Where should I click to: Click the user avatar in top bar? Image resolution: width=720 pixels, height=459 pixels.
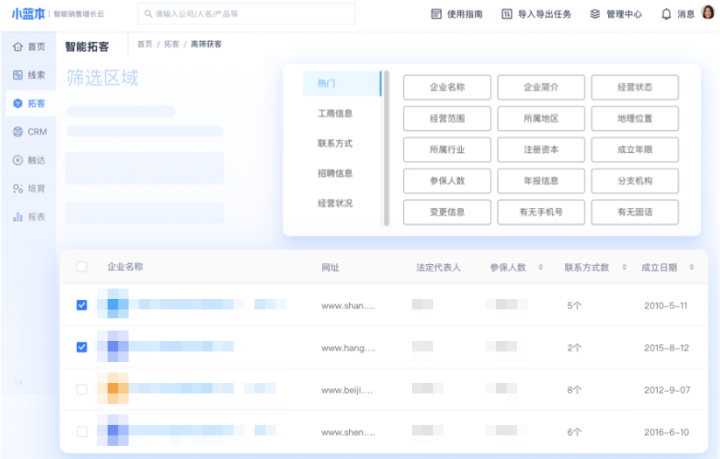708,14
